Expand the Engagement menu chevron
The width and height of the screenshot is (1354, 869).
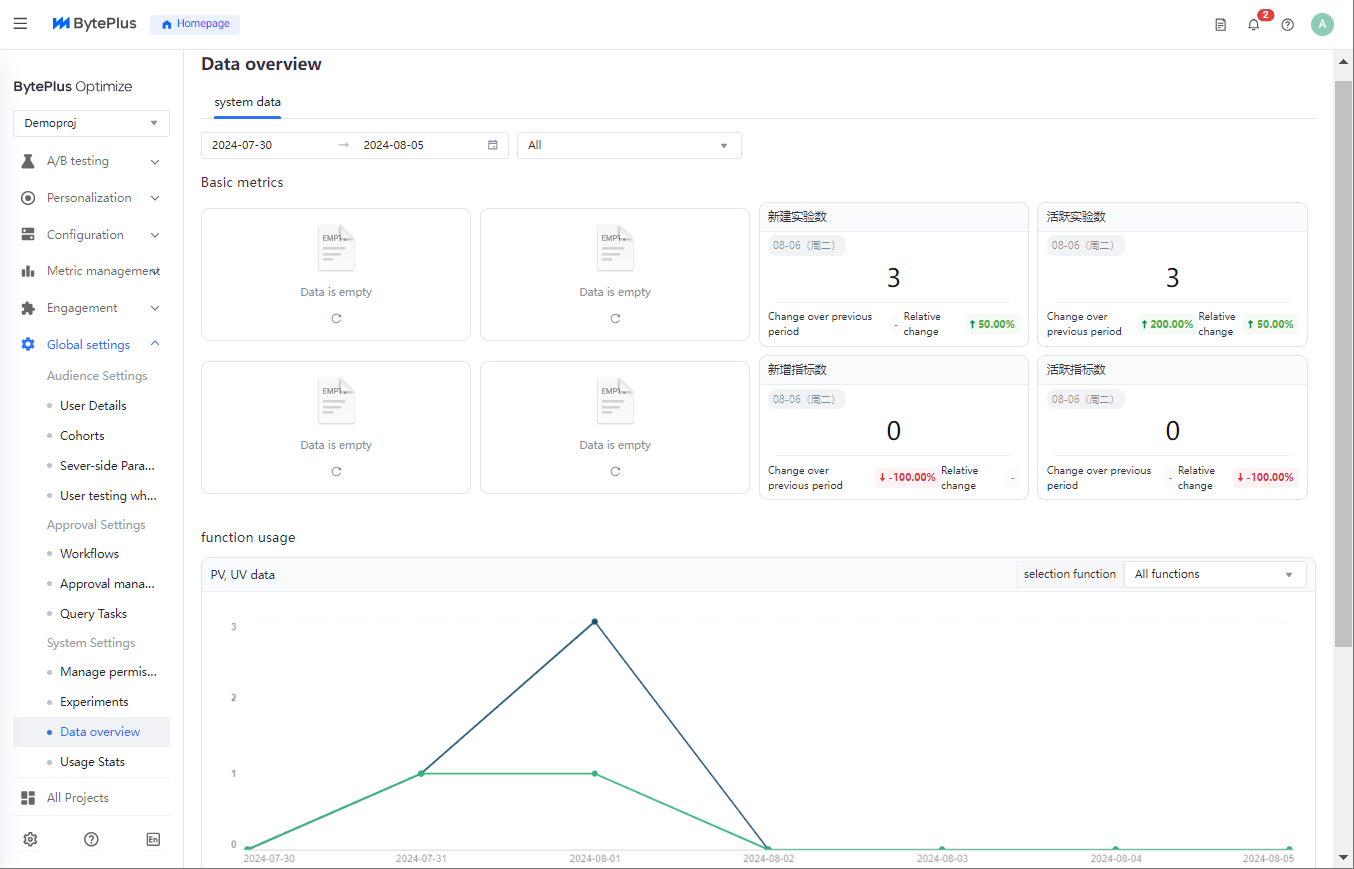coord(155,308)
